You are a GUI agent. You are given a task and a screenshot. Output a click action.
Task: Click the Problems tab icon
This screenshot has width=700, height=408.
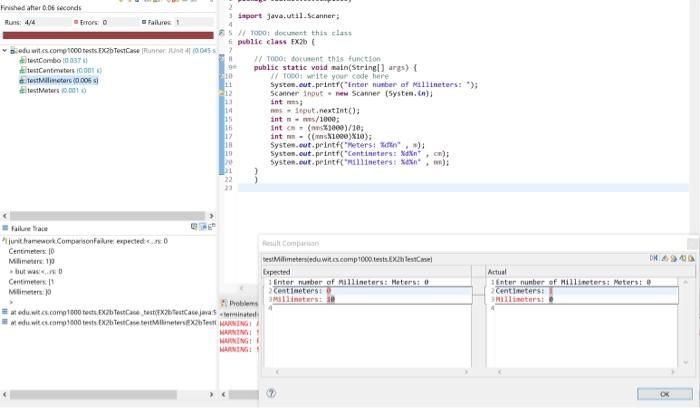point(224,303)
